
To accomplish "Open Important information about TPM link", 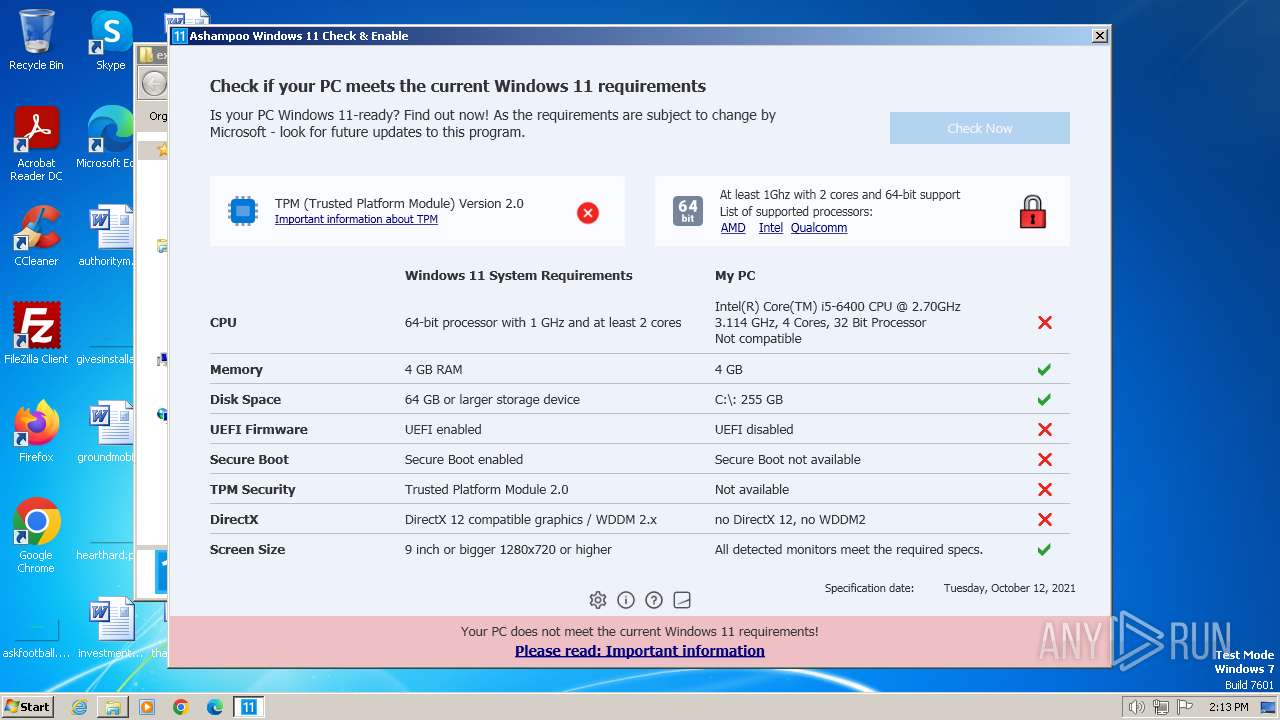I will [x=356, y=219].
